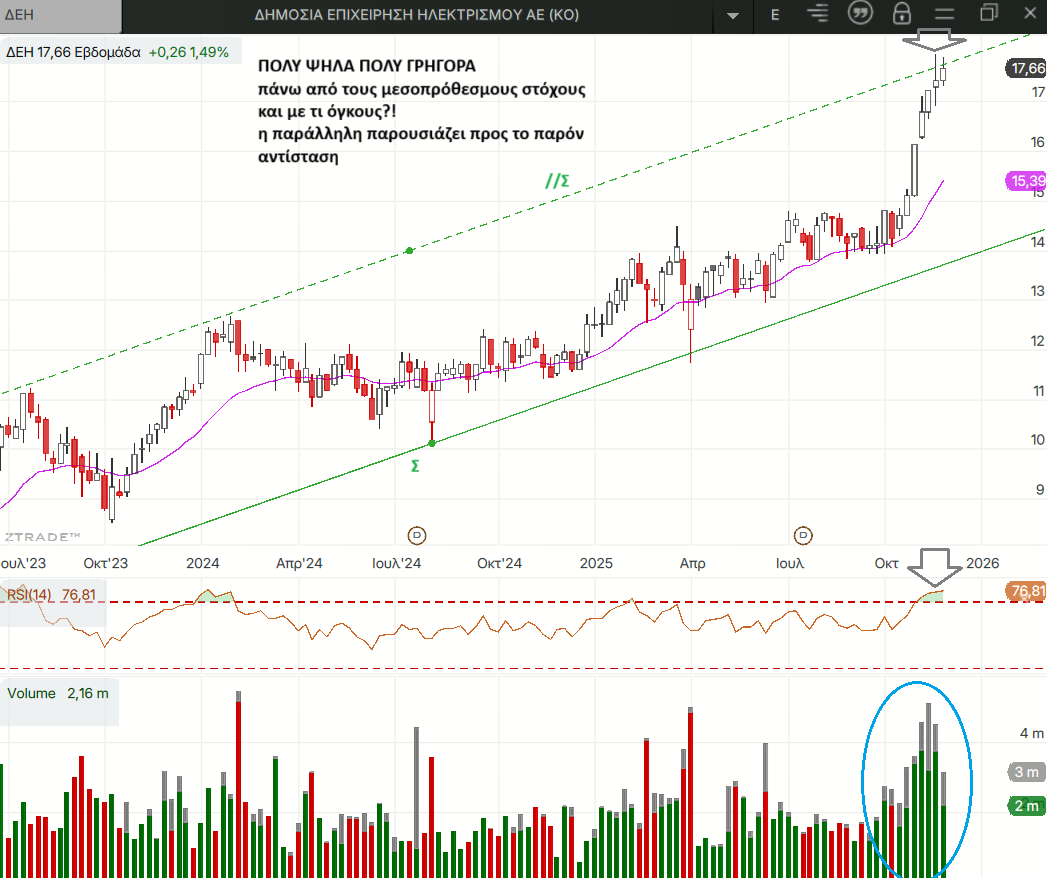Click the green //Σ parallel line label
This screenshot has width=1047, height=878.
pyautogui.click(x=557, y=181)
